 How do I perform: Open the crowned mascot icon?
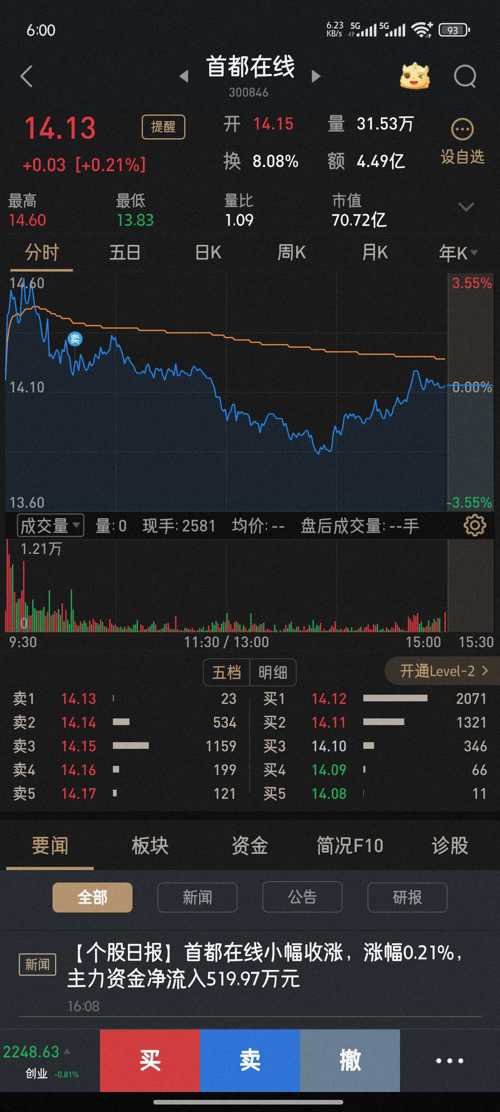point(415,76)
